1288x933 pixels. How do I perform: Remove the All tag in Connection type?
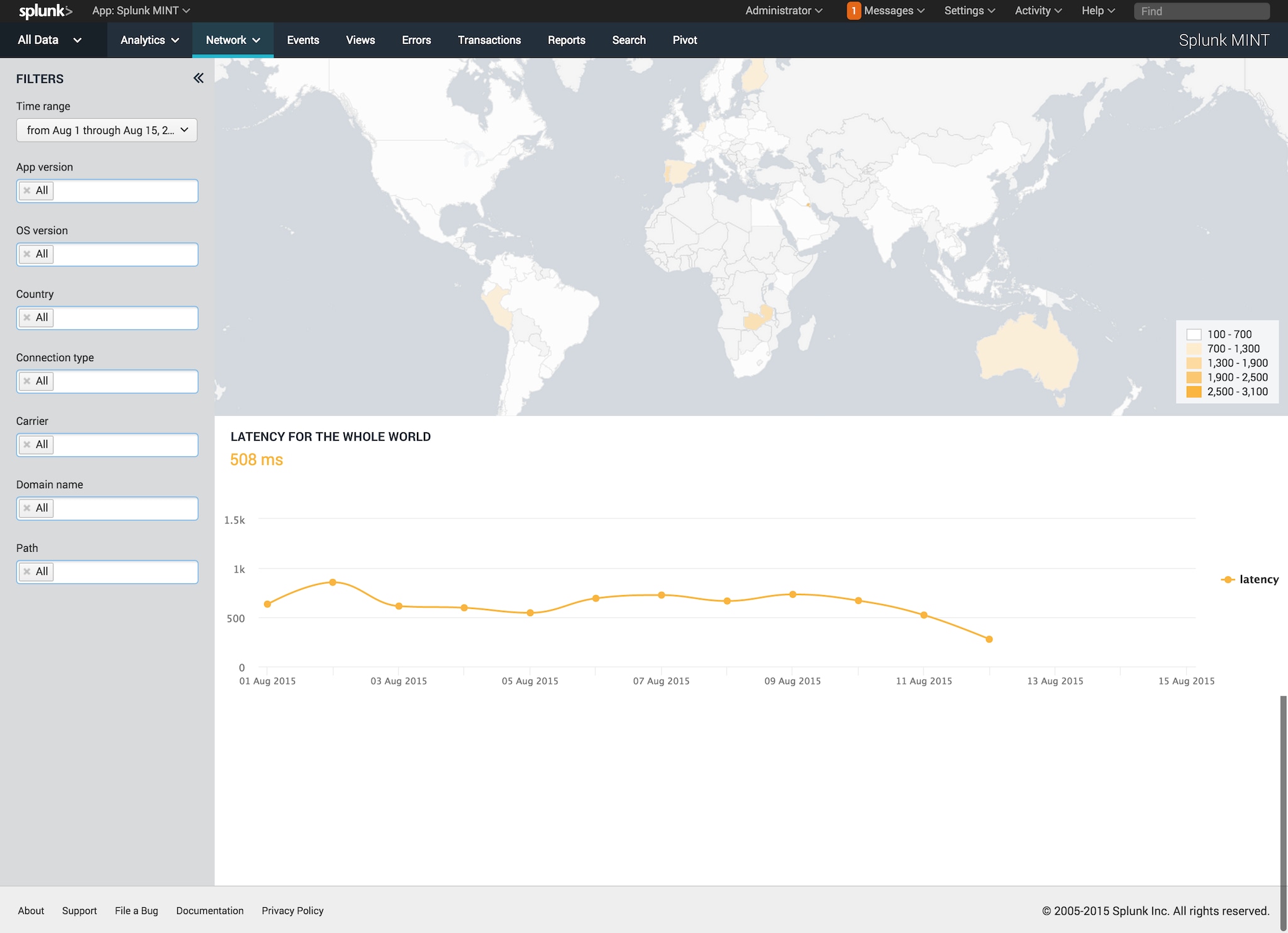[27, 381]
